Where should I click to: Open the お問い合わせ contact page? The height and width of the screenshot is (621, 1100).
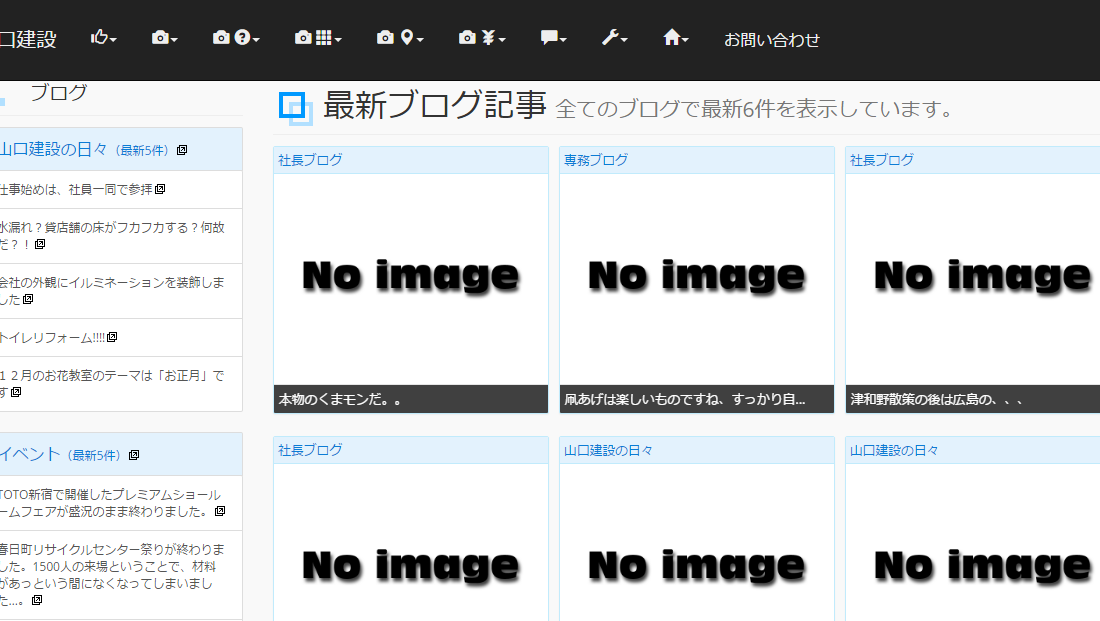(x=771, y=40)
